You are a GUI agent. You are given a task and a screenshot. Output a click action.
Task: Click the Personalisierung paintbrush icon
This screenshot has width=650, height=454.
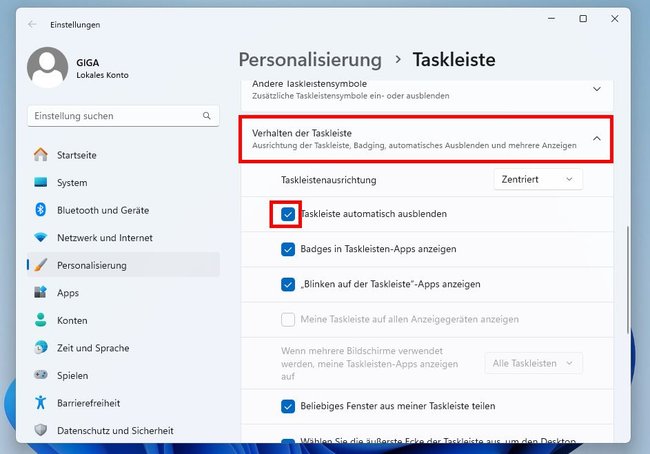pos(41,265)
